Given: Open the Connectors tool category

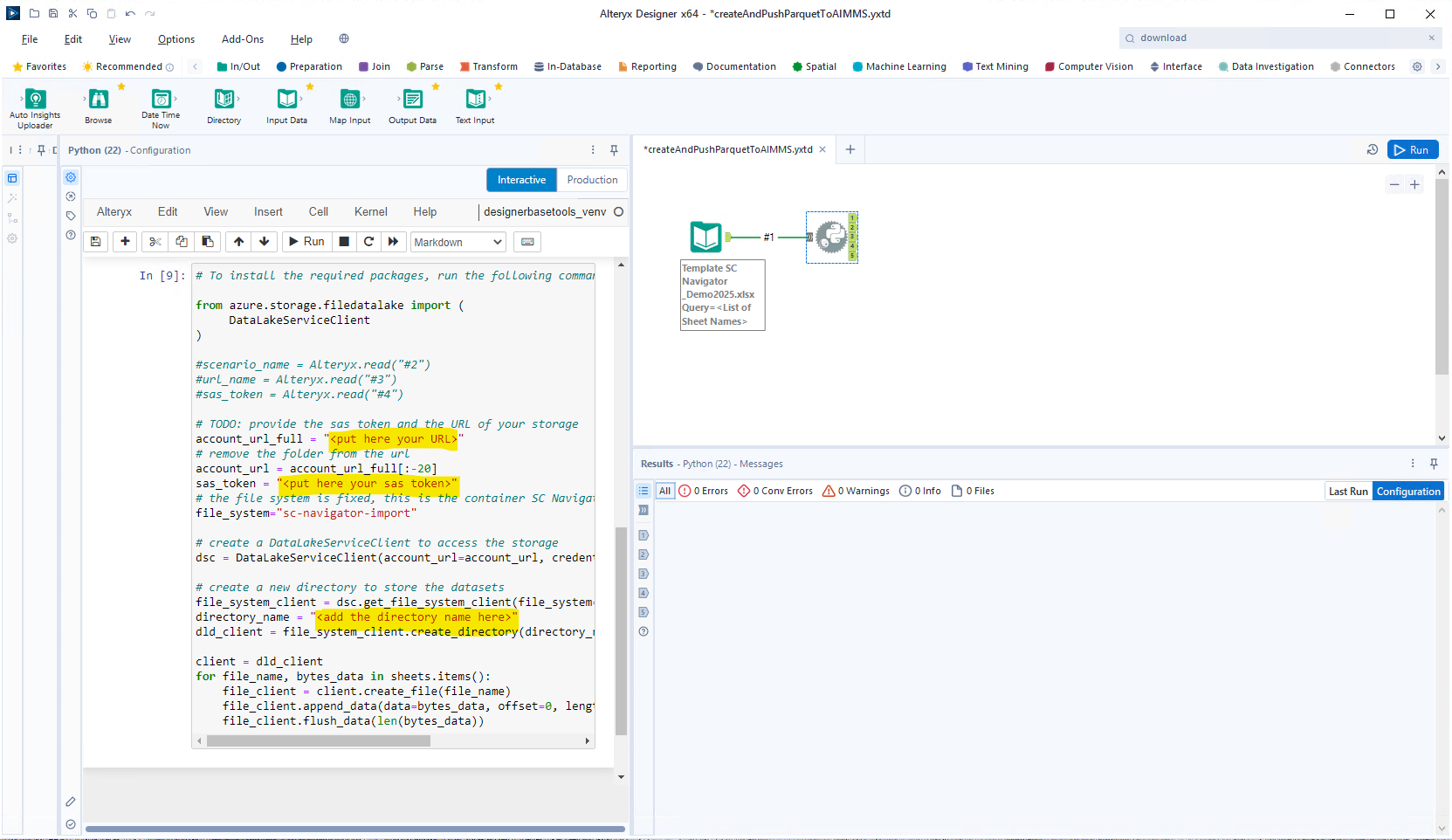Looking at the screenshot, I should click(1363, 66).
